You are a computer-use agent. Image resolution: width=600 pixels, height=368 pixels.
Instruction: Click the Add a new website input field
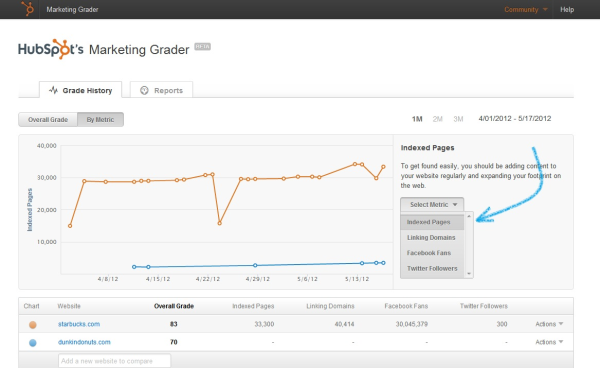(114, 361)
